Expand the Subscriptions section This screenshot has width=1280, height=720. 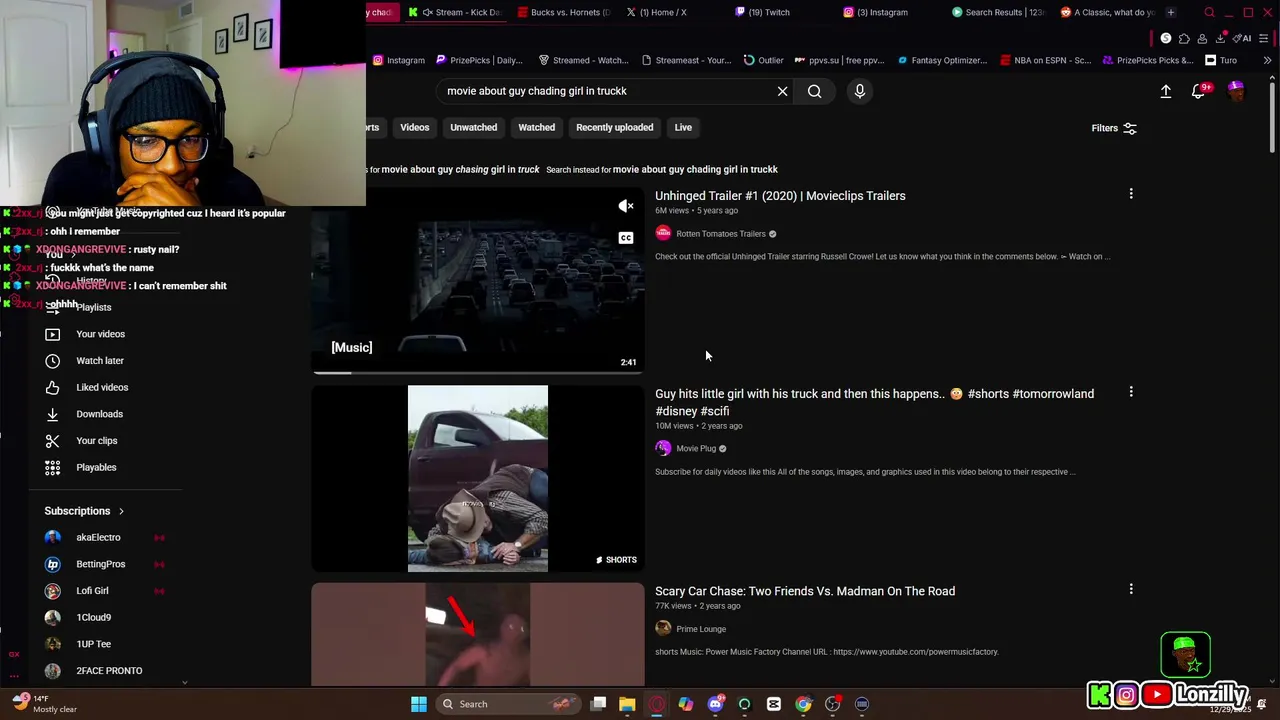click(84, 511)
